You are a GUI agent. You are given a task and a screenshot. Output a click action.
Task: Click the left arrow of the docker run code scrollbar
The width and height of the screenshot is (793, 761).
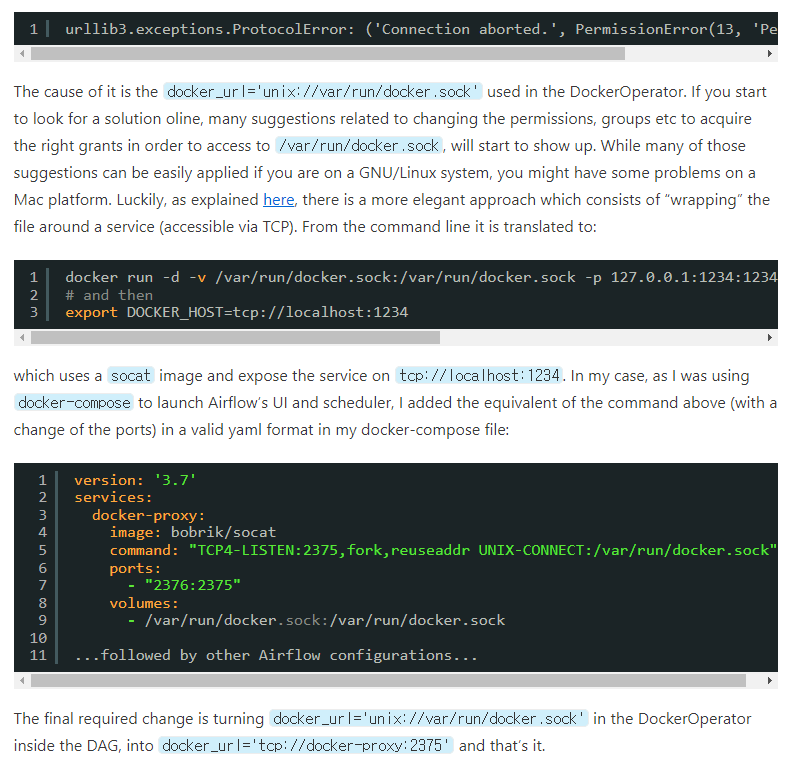coord(22,337)
